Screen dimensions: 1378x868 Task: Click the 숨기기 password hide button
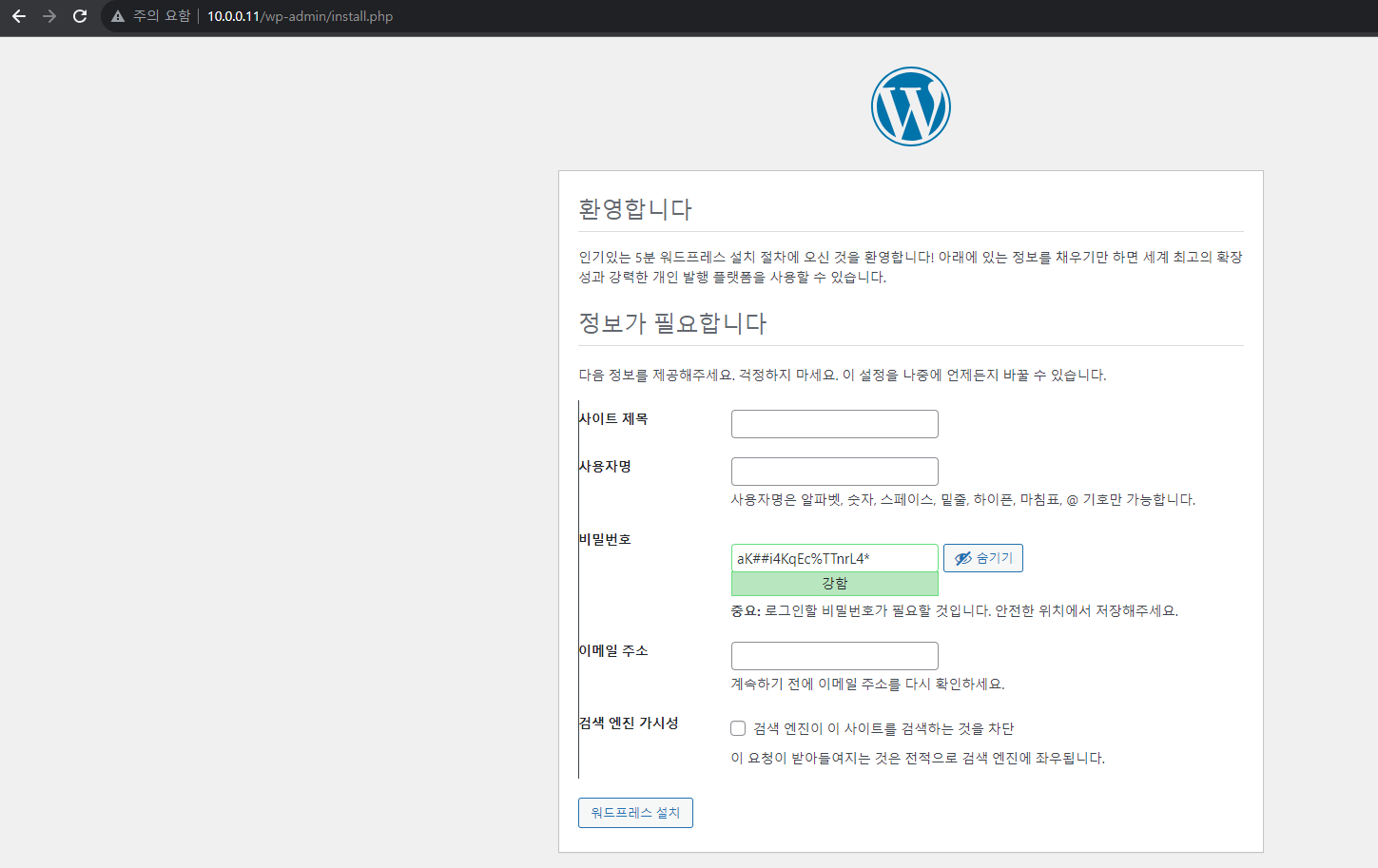point(983,558)
